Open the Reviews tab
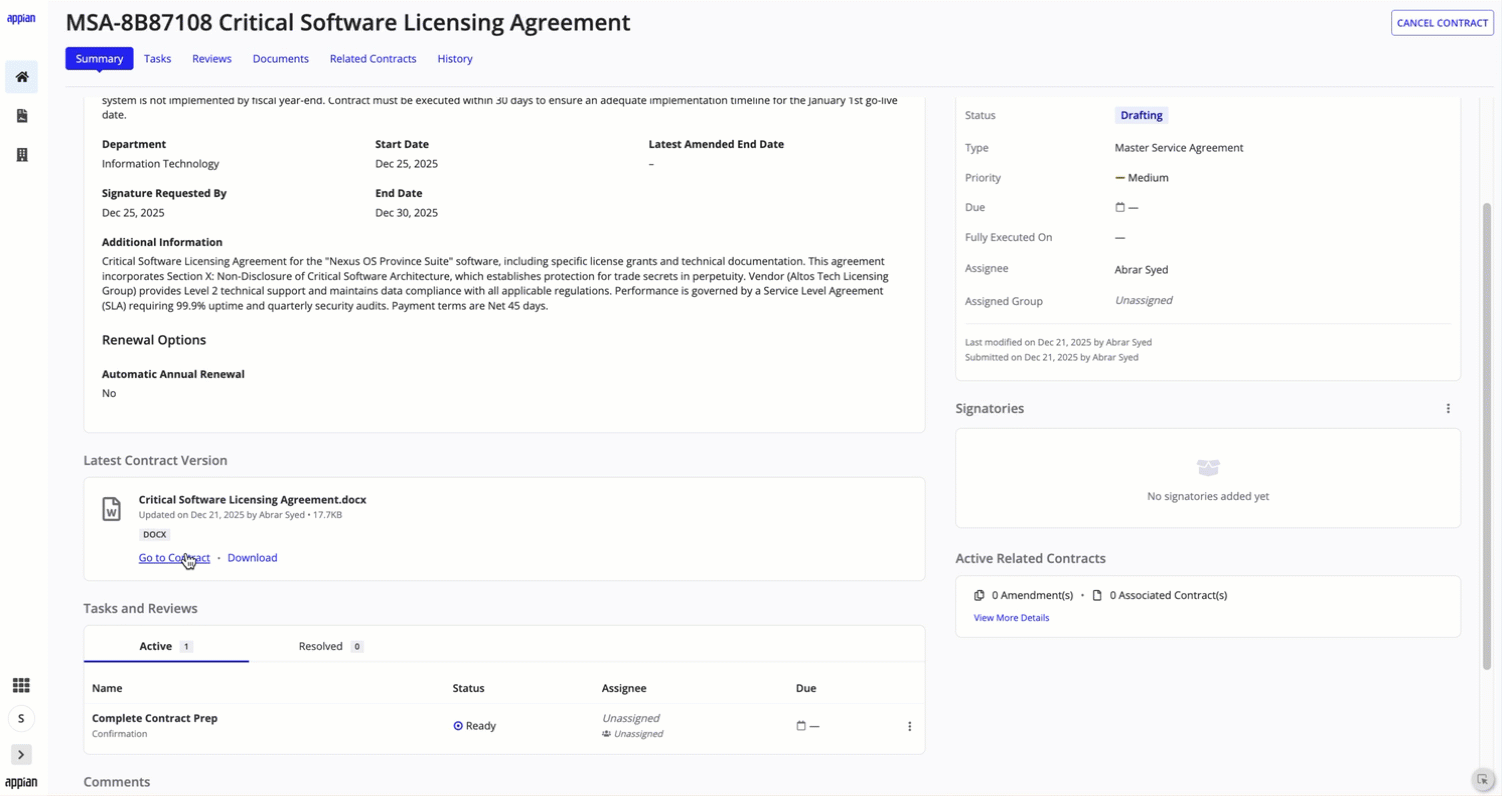The image size is (1502, 796). click(212, 59)
